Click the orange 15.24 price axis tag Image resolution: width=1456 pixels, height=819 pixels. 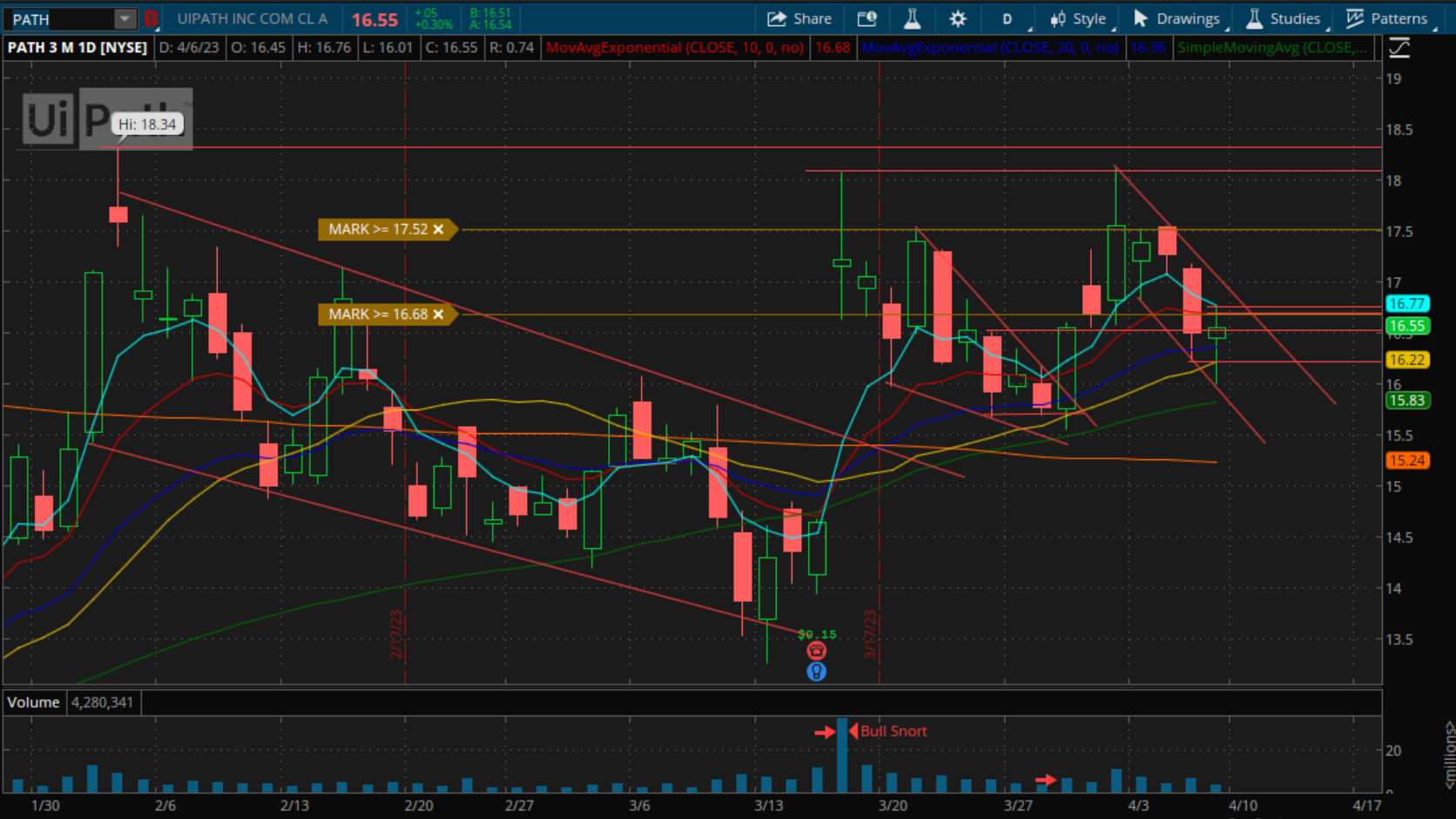[1406, 460]
